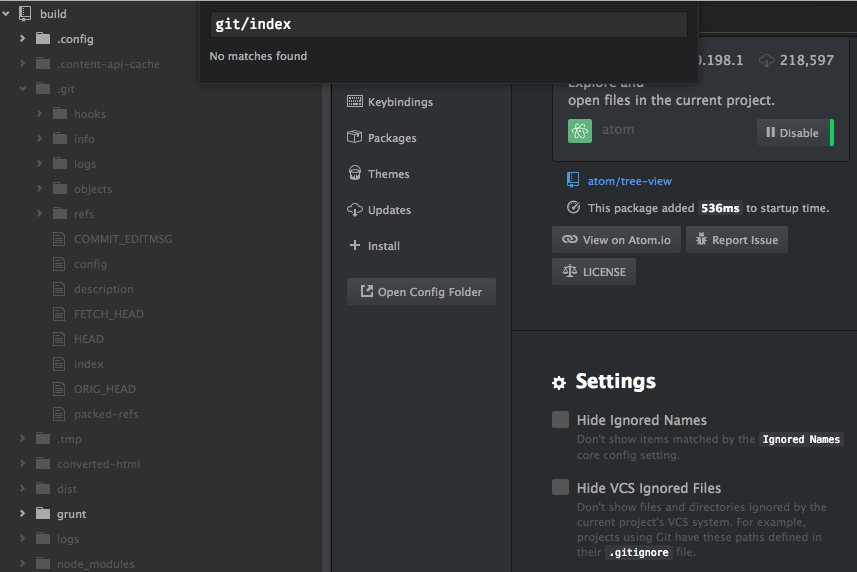Viewport: 857px width, 572px height.
Task: Click the View on Atom.io button
Action: coord(616,239)
